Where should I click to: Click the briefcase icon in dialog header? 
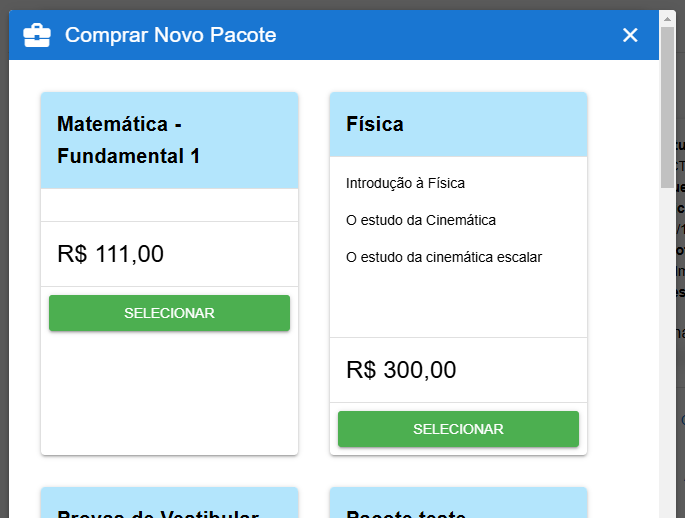[x=37, y=36]
